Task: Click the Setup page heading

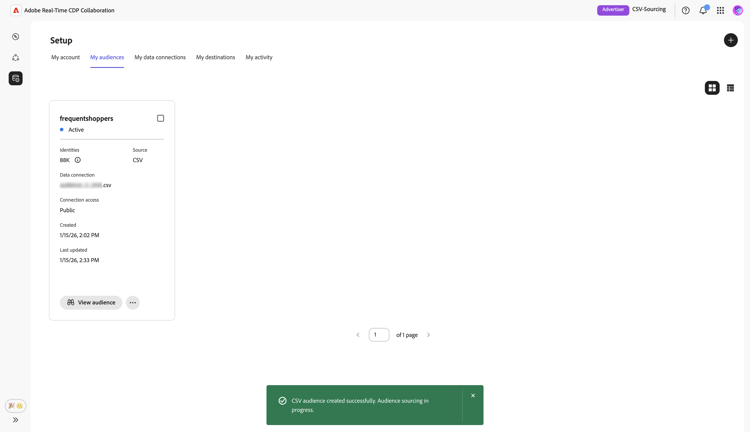Action: tap(61, 41)
